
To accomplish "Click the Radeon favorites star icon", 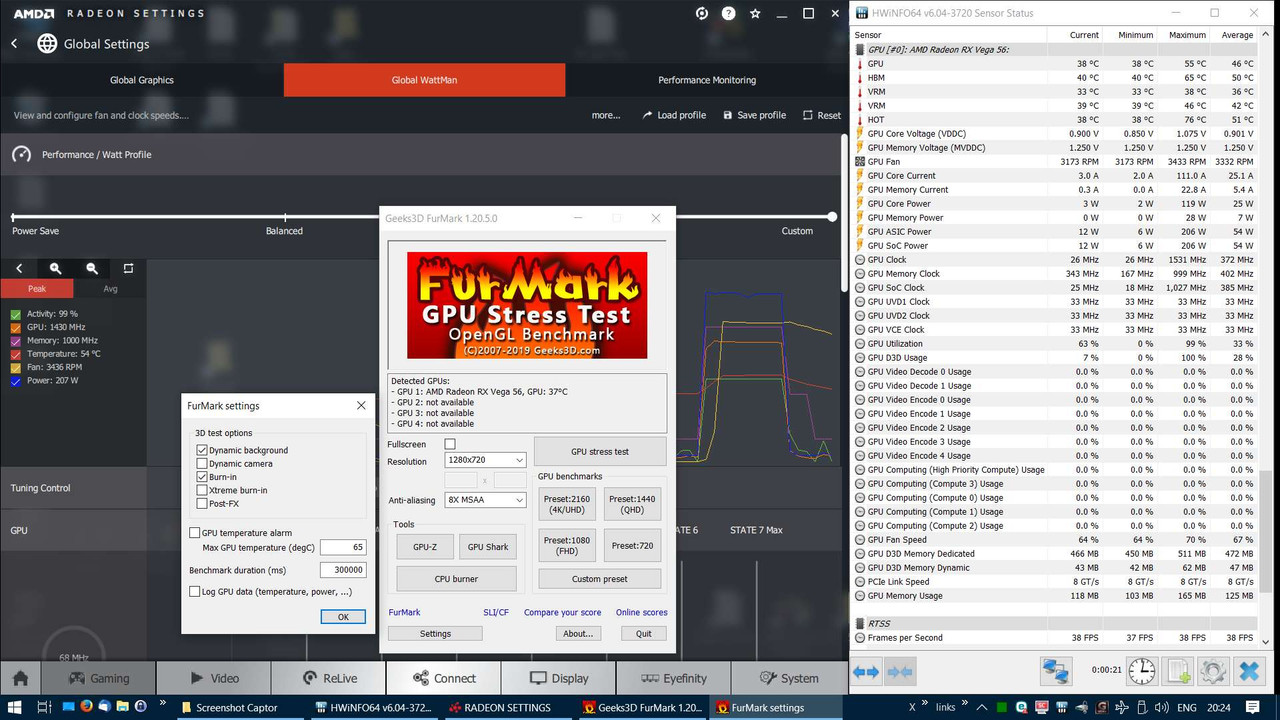I will (x=755, y=14).
